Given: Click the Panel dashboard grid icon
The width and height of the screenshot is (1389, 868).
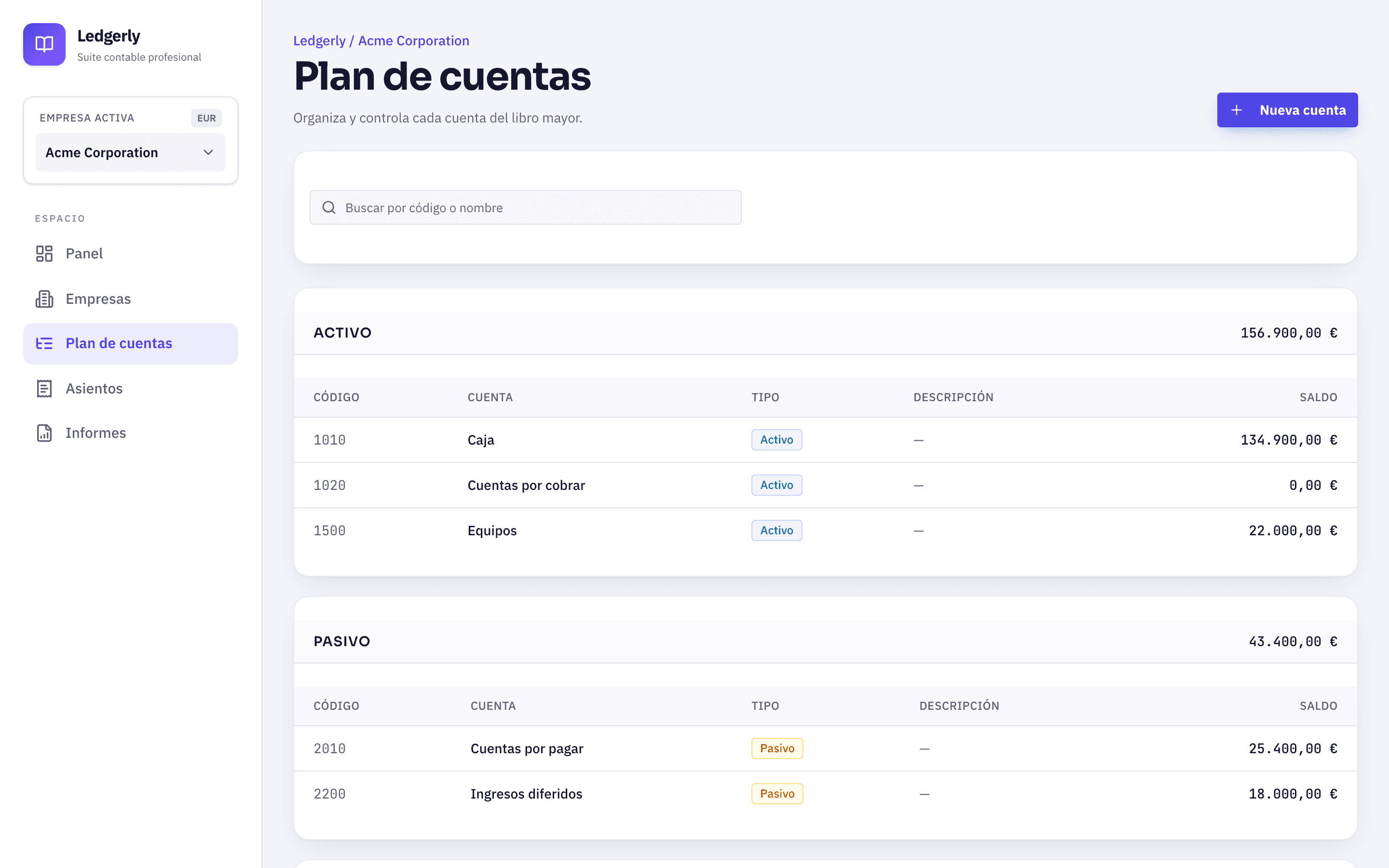Looking at the screenshot, I should [x=44, y=254].
